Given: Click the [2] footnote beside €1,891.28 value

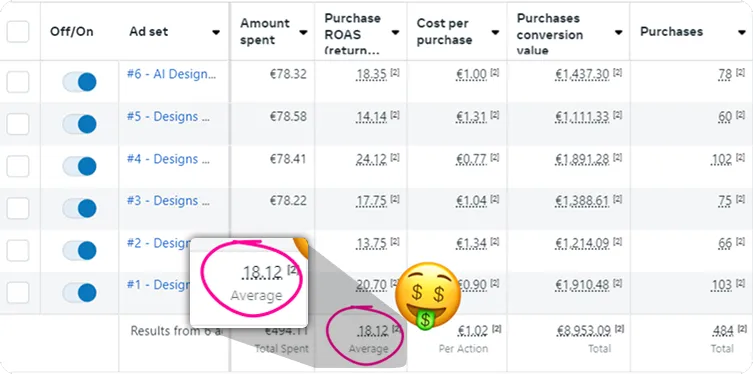Looking at the screenshot, I should tap(618, 157).
